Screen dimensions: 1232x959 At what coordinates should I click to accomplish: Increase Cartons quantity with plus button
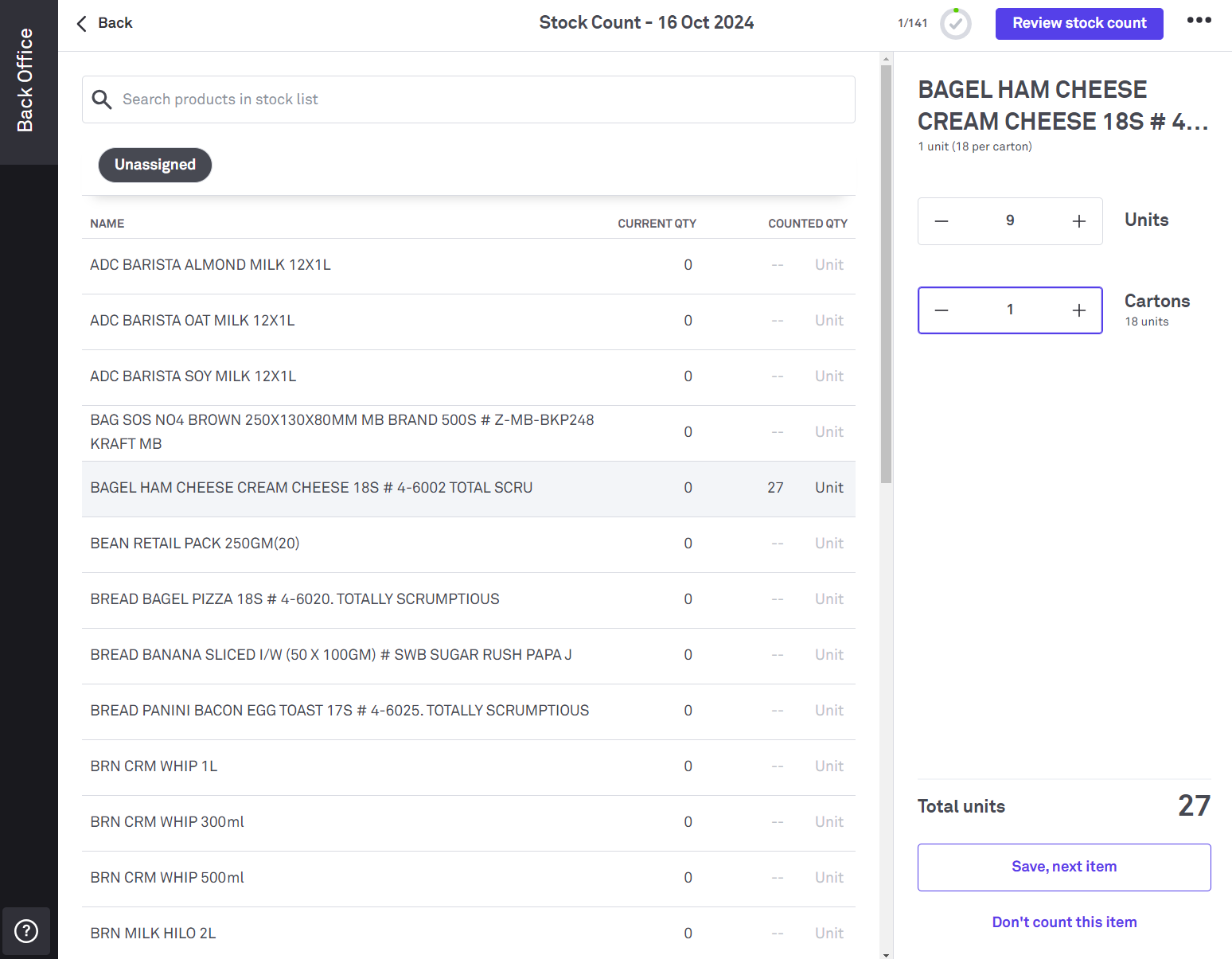(1078, 310)
